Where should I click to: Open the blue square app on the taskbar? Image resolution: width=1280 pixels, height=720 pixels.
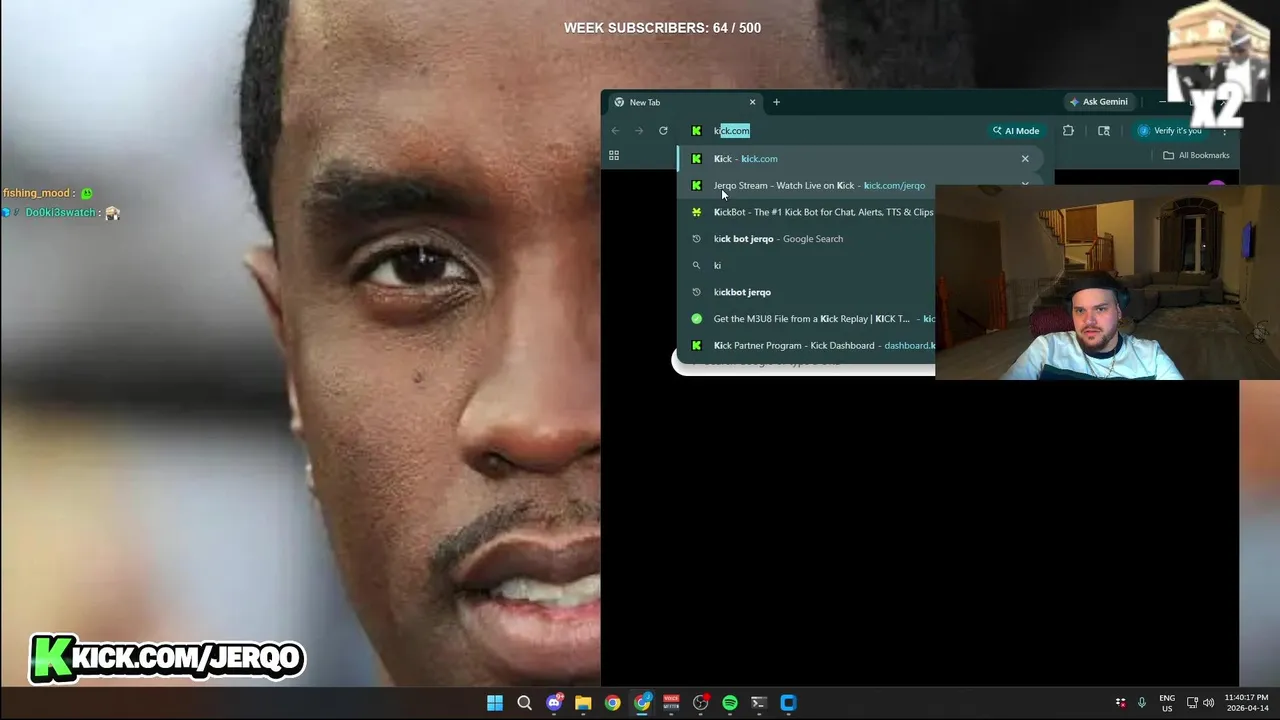[788, 703]
